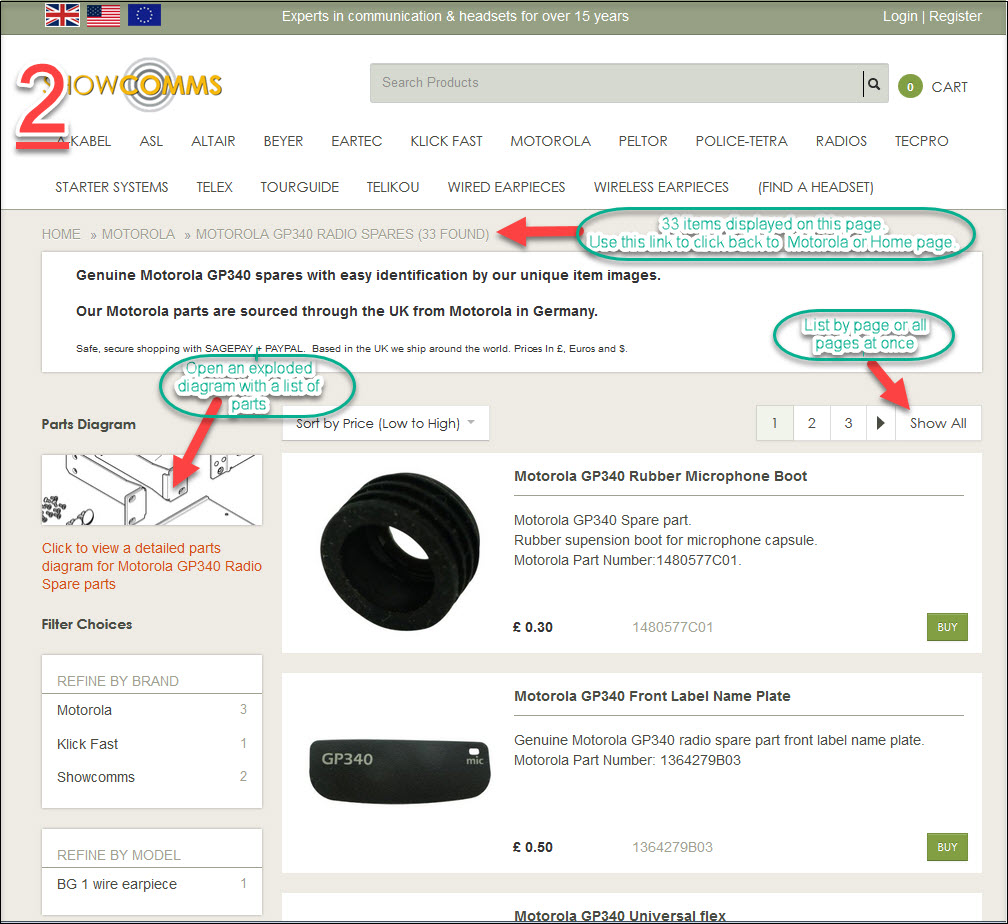The width and height of the screenshot is (1008, 924).
Task: Open the parts diagram thumbnail
Action: [152, 490]
